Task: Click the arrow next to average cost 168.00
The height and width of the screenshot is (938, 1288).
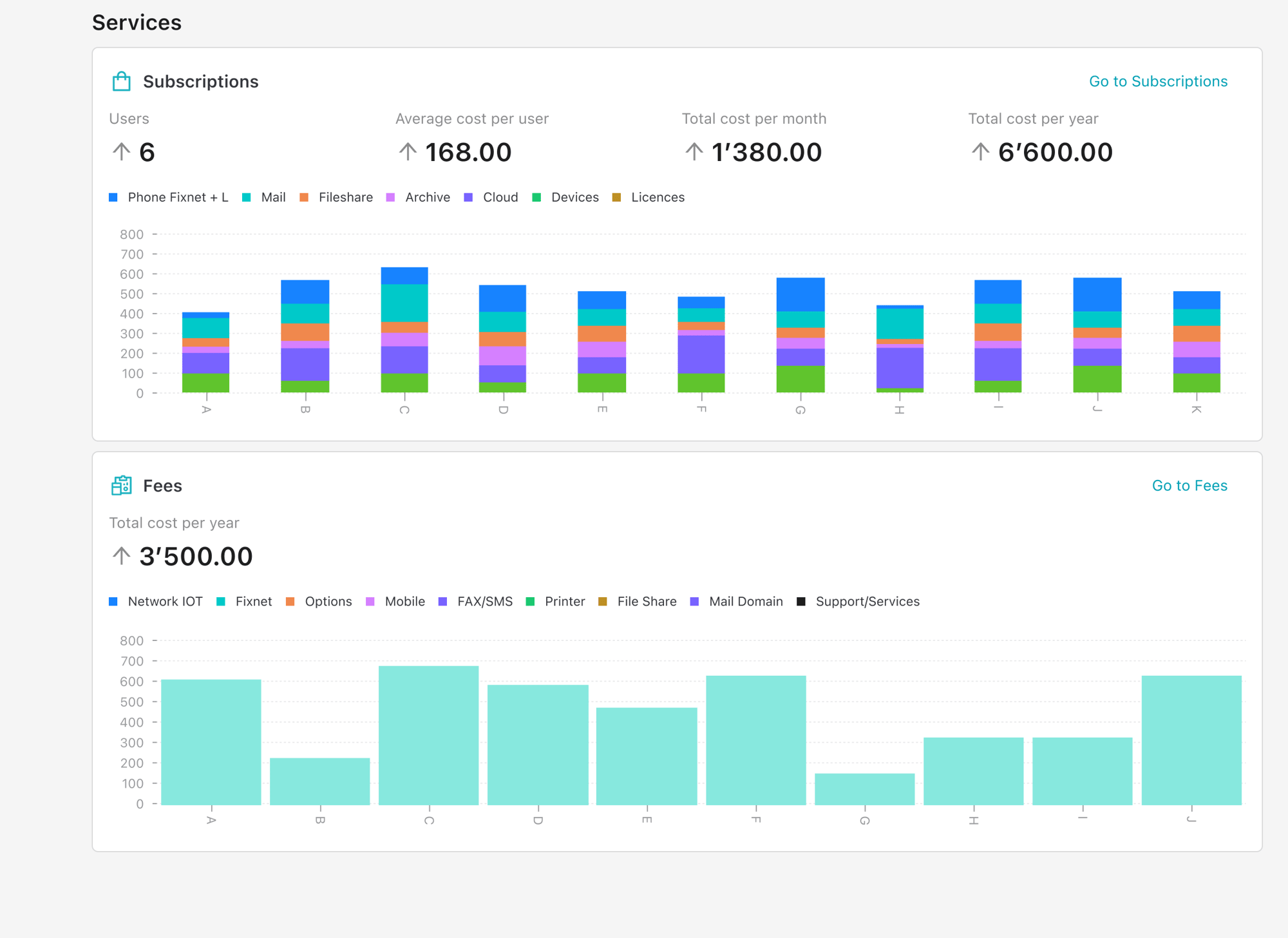Action: 407,152
